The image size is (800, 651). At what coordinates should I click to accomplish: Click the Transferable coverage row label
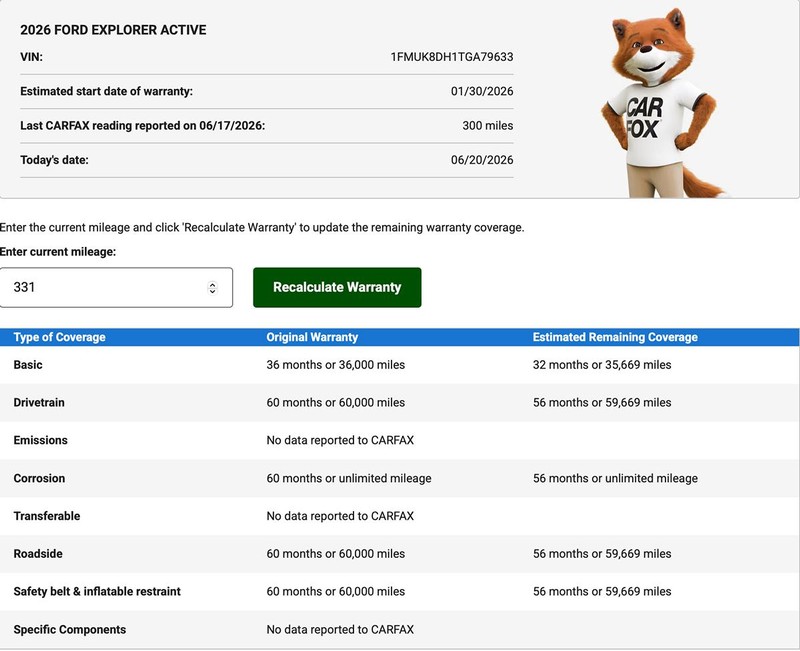[47, 516]
